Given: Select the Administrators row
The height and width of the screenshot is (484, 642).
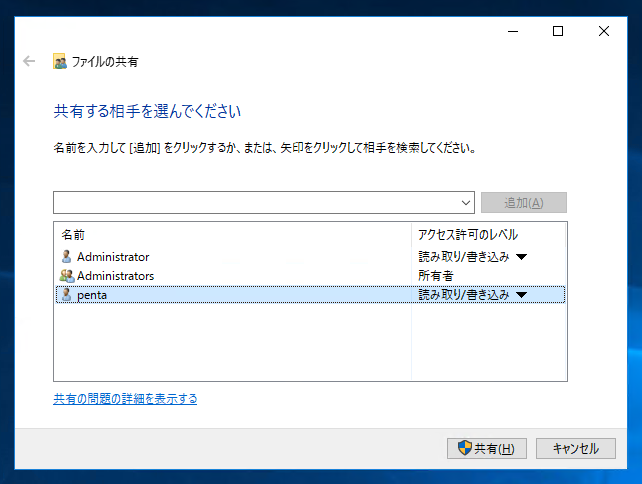Looking at the screenshot, I should coord(310,276).
